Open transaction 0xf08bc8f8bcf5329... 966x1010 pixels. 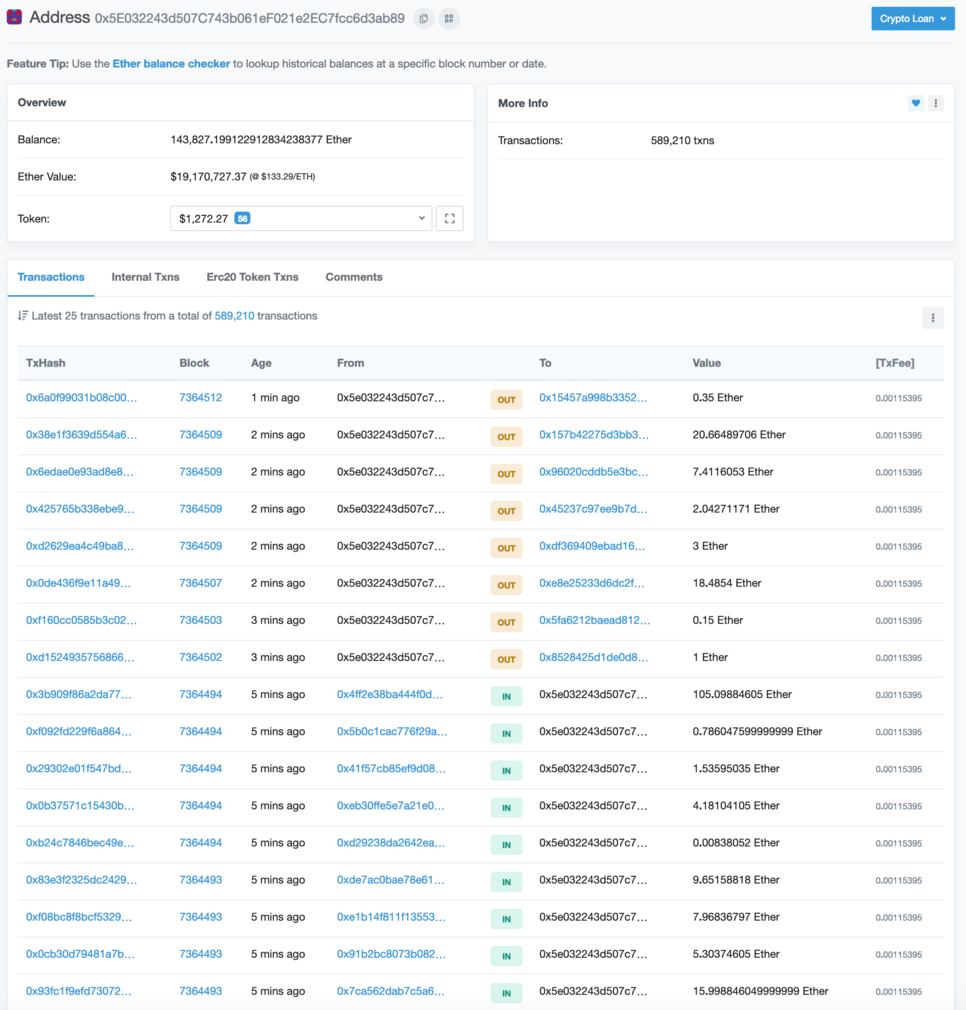pyautogui.click(x=79, y=917)
